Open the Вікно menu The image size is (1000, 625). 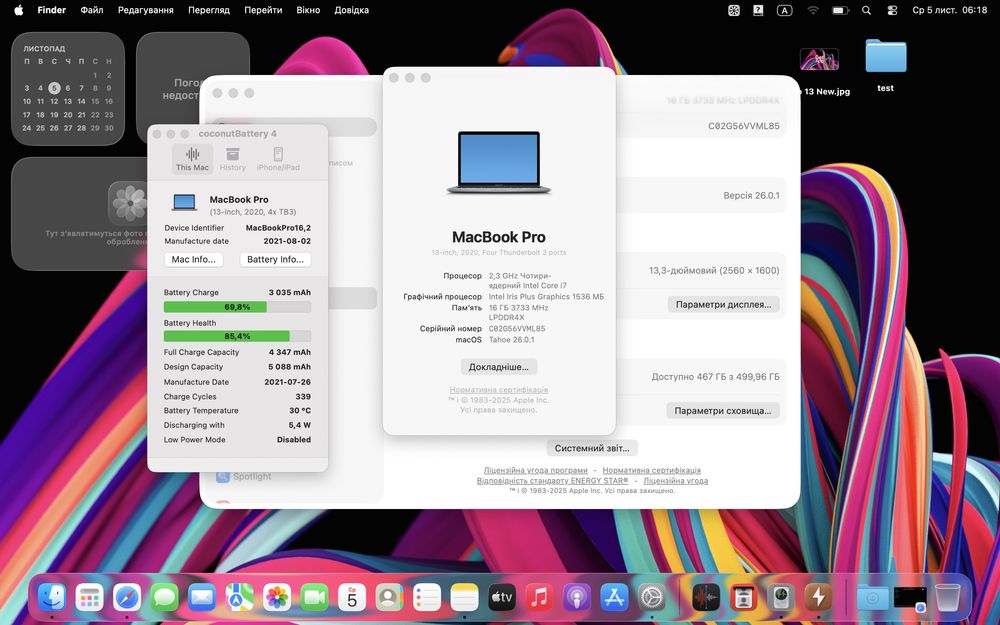pyautogui.click(x=308, y=10)
